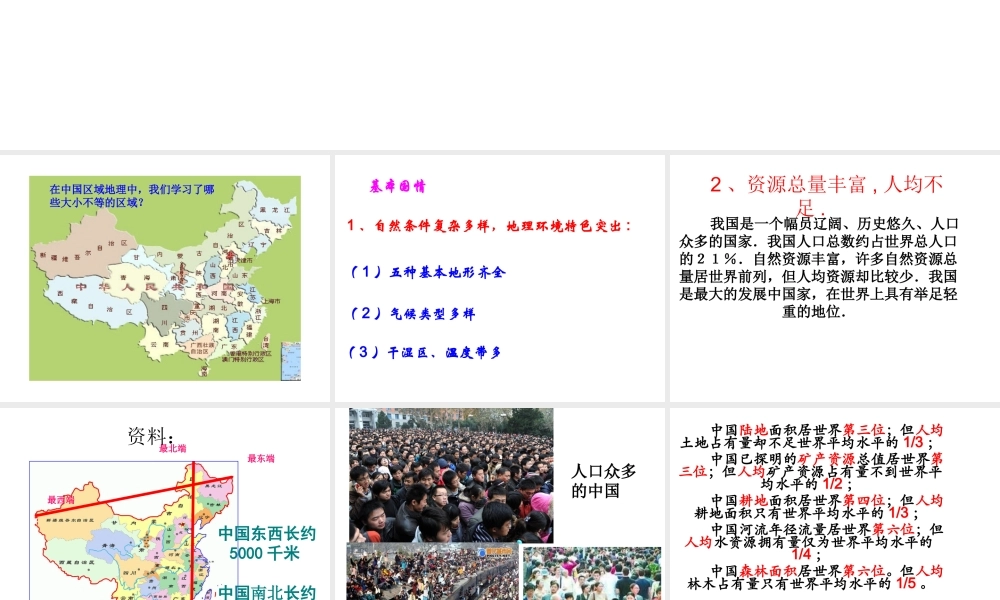Click the label 最西端
The image size is (1000, 600).
click(x=61, y=500)
